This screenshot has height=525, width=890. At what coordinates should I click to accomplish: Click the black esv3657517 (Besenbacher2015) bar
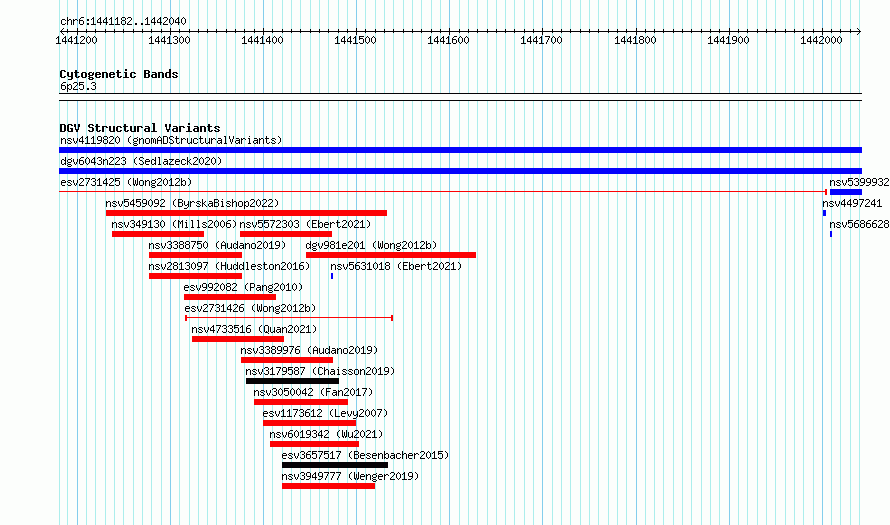coord(335,465)
